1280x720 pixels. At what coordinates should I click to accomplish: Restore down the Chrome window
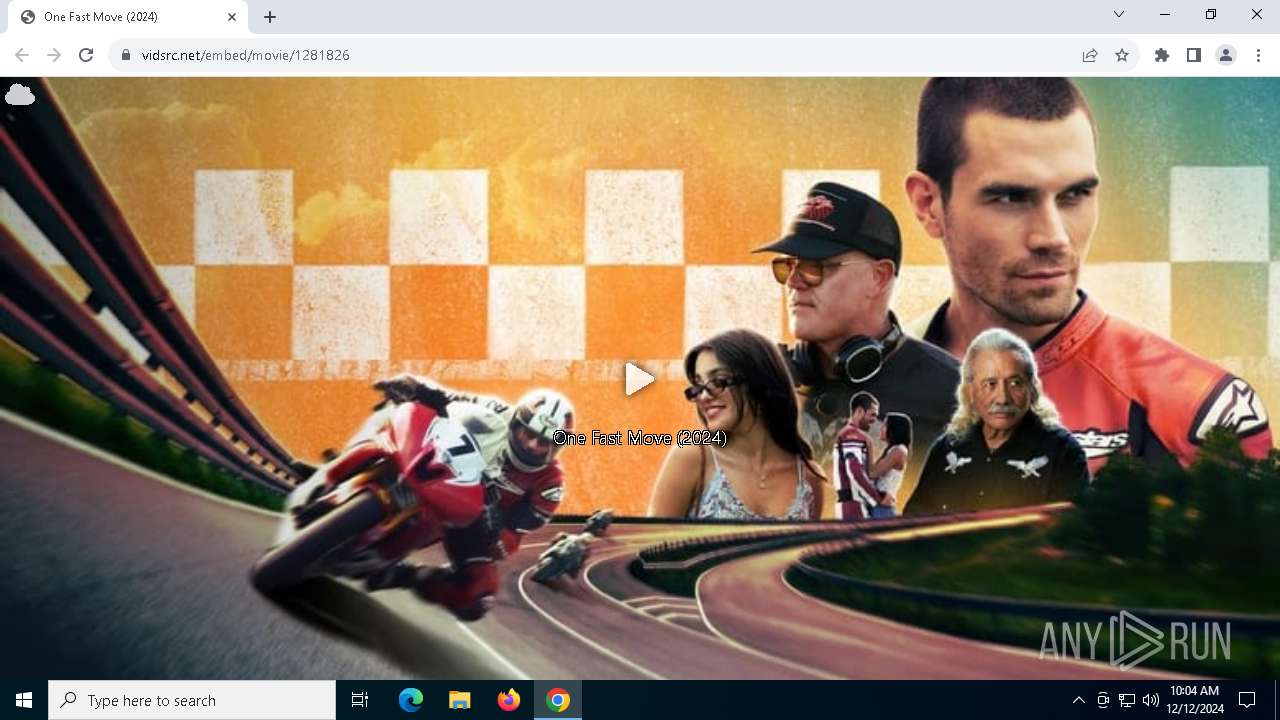pyautogui.click(x=1211, y=14)
